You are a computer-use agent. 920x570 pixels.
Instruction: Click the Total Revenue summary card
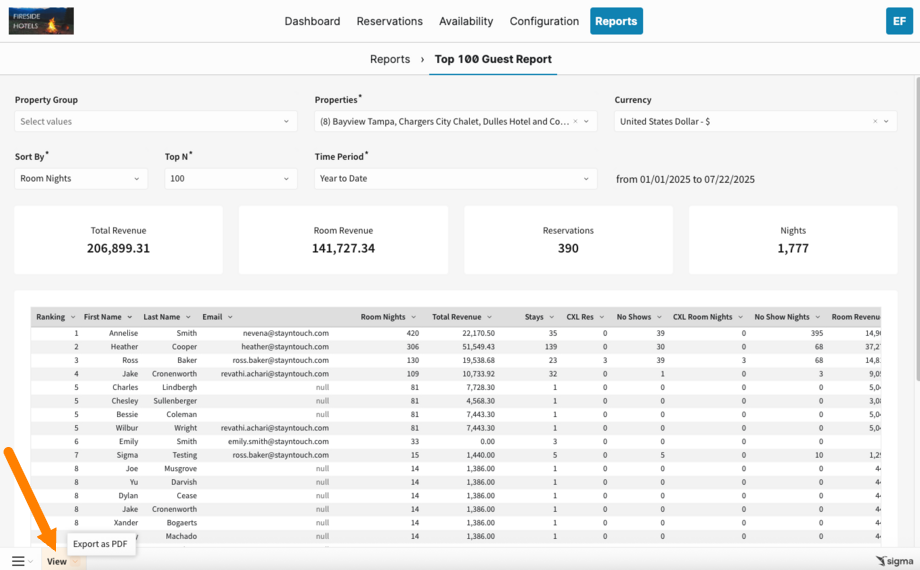pyautogui.click(x=119, y=240)
